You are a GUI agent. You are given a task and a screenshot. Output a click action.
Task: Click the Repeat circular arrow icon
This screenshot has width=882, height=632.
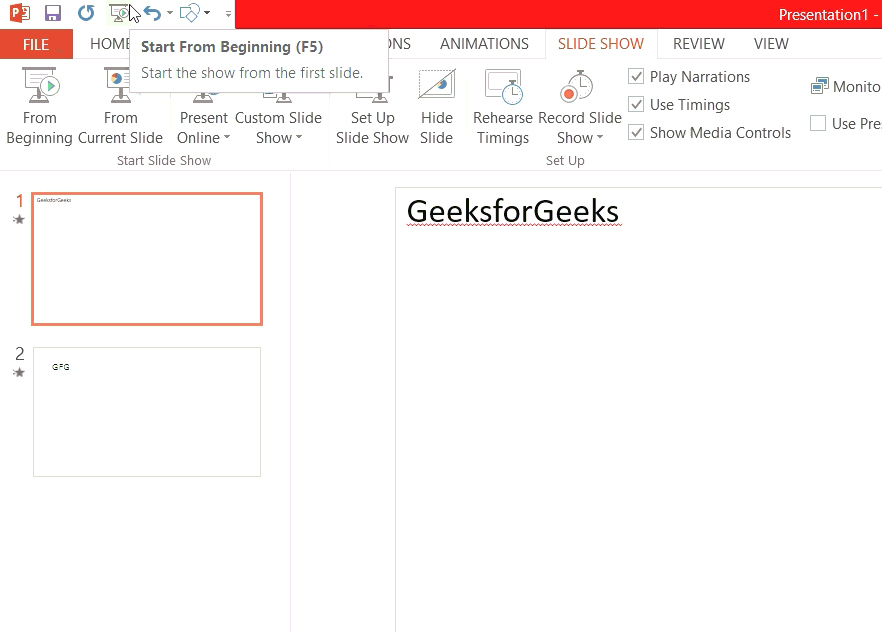click(86, 12)
